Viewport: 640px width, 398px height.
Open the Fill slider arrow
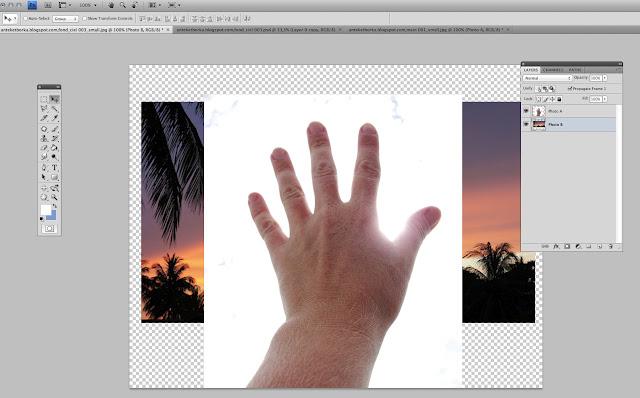tap(605, 99)
